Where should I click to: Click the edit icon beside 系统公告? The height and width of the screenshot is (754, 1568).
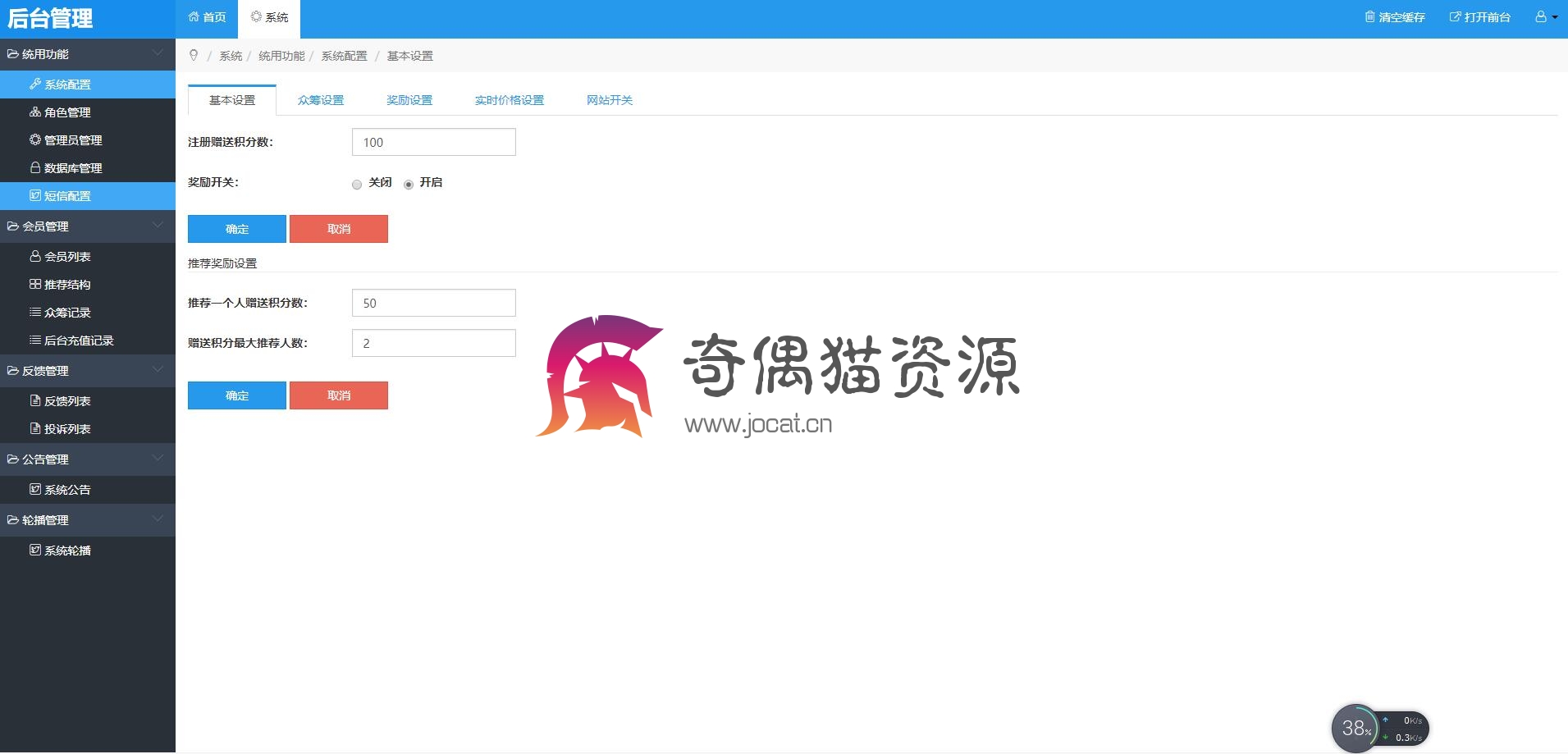35,490
